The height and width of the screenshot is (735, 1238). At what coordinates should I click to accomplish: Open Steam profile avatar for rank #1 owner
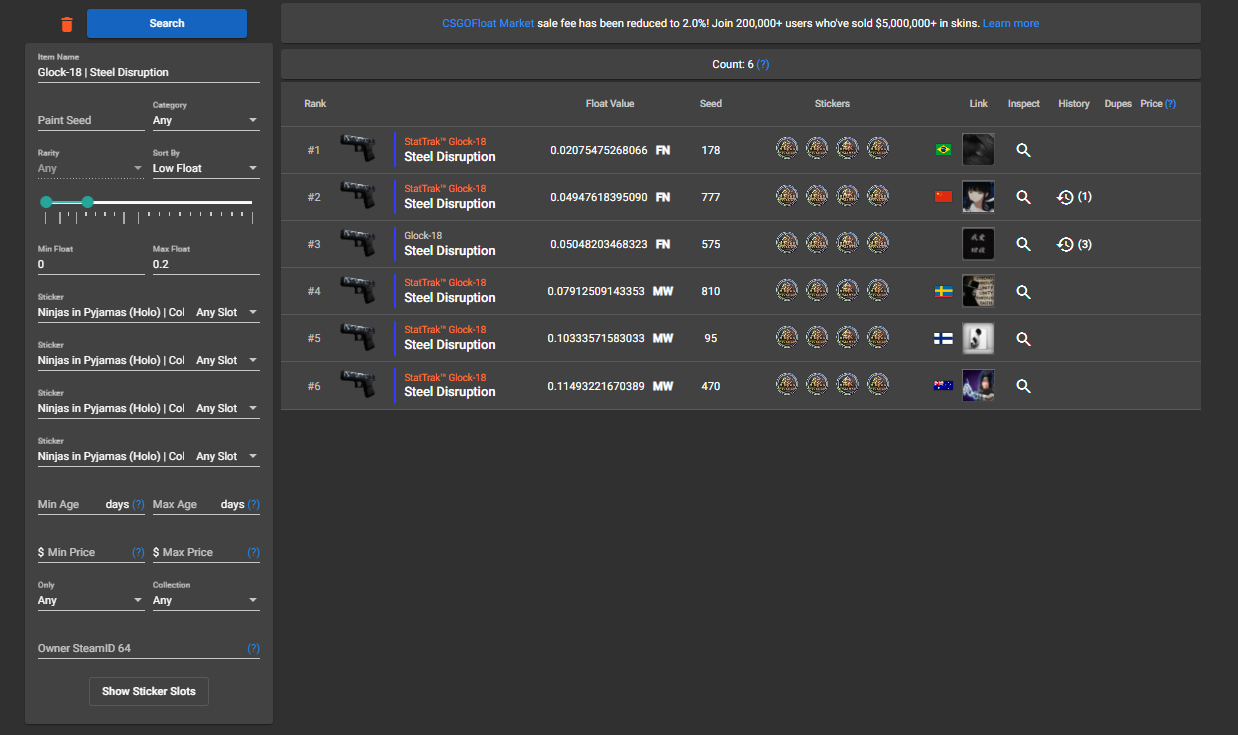[978, 150]
